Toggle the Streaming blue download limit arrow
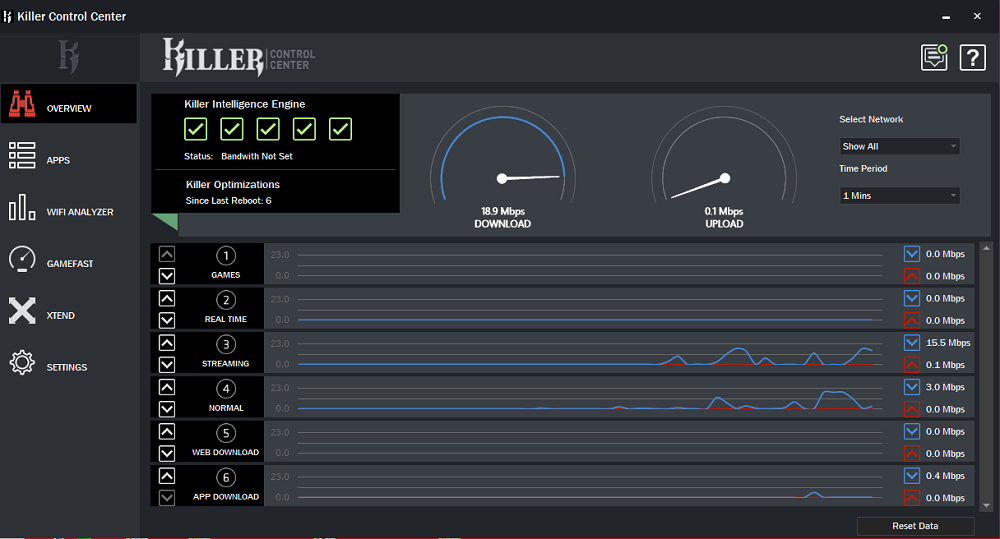The image size is (1000, 539). point(911,342)
